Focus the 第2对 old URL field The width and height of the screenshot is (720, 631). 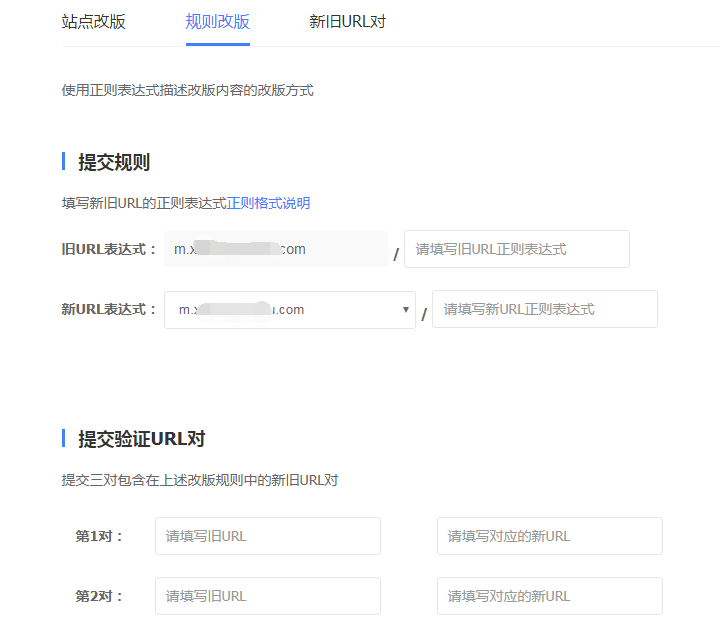(x=267, y=596)
